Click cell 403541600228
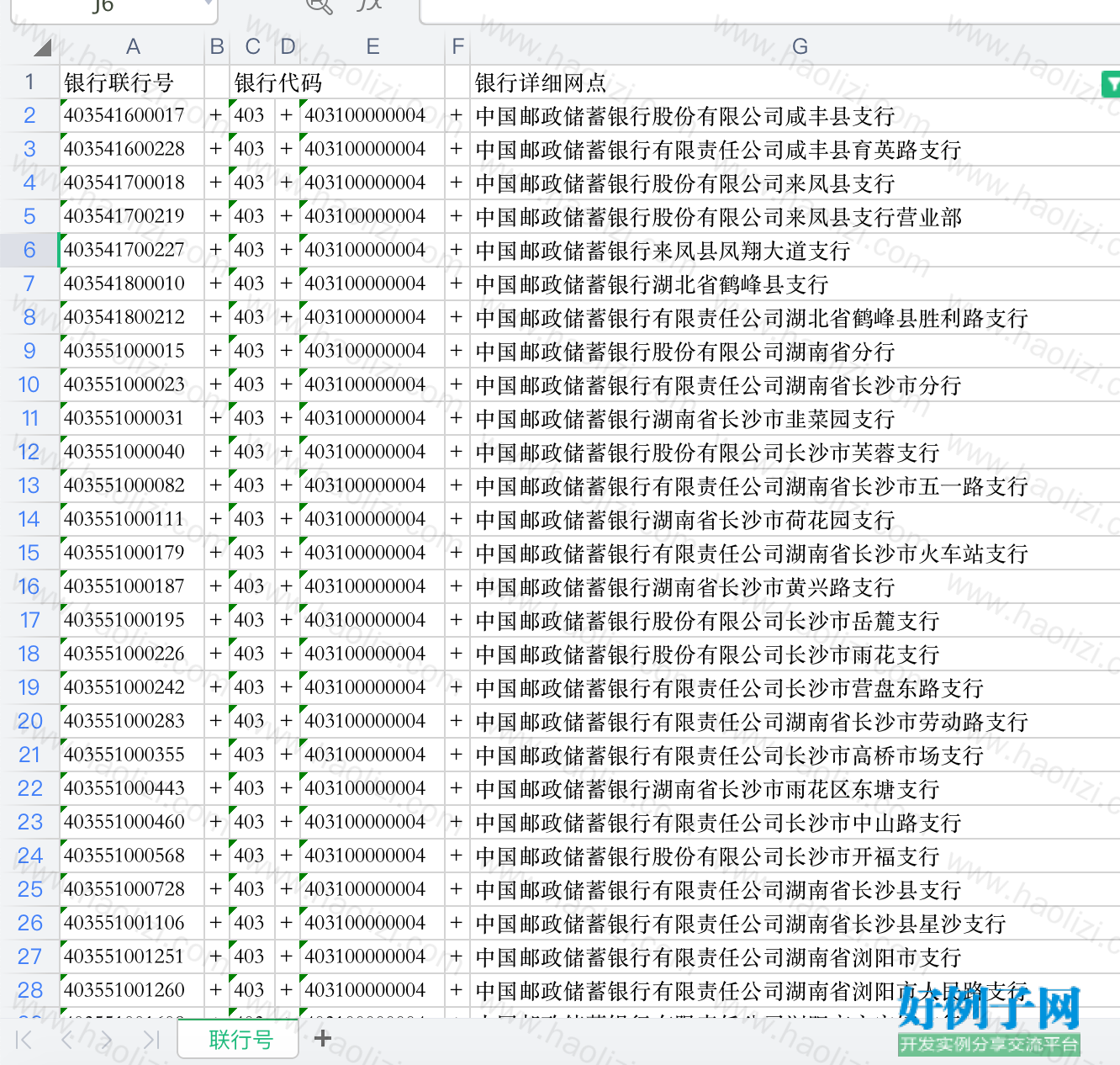The height and width of the screenshot is (1065, 1120). 132,149
